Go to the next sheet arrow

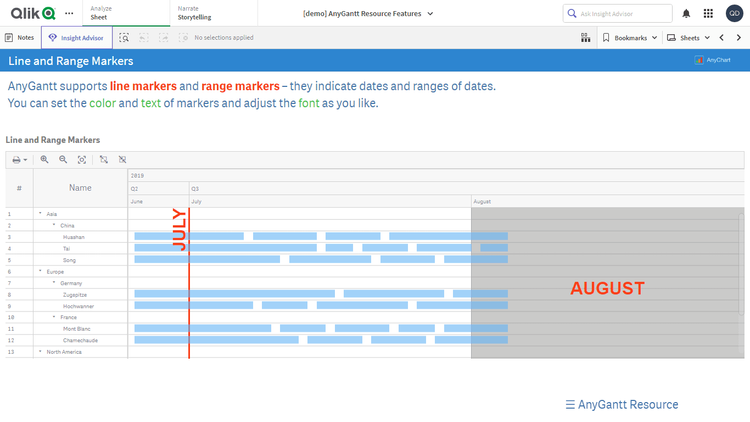point(738,37)
